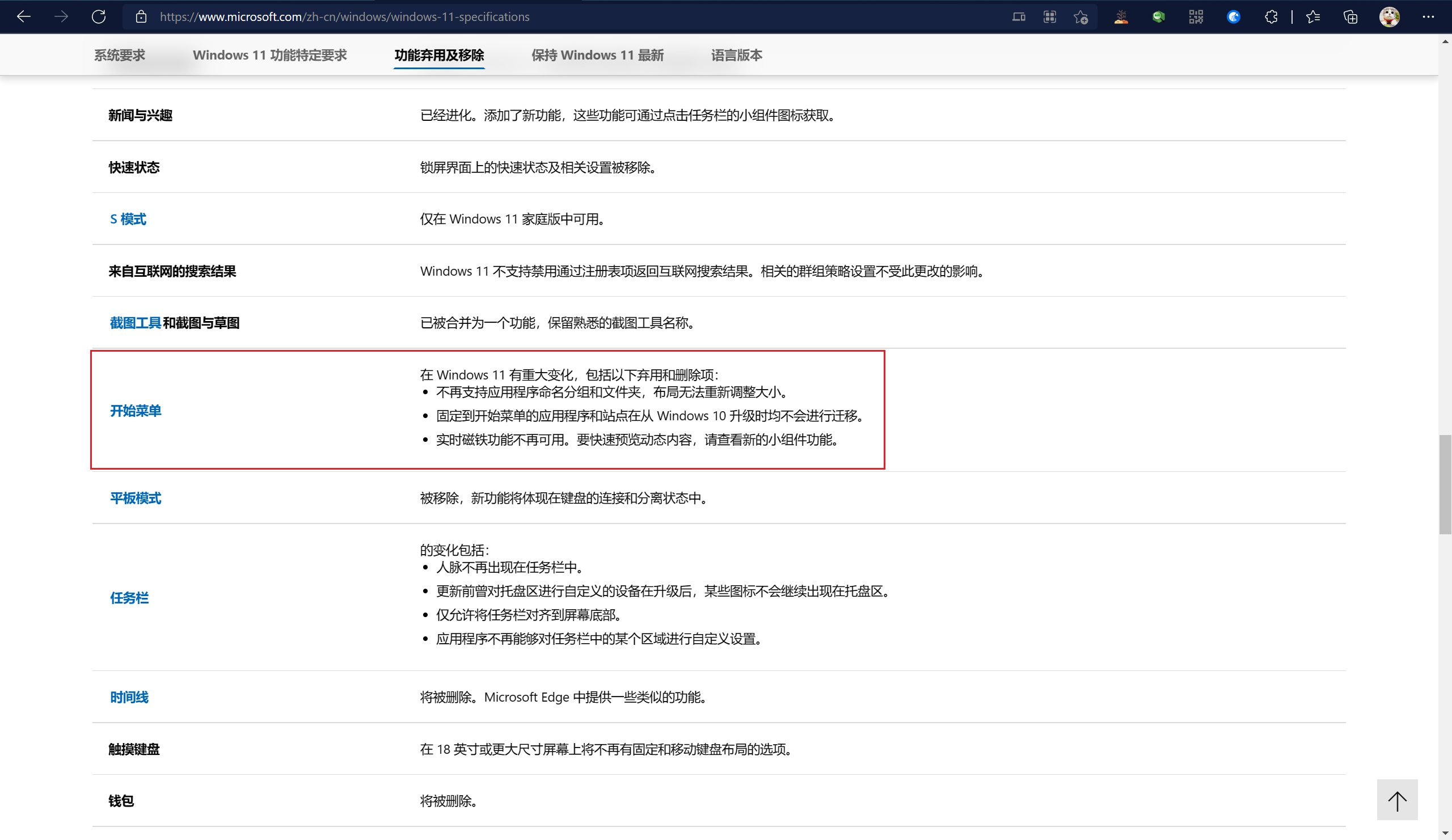The height and width of the screenshot is (840, 1452).
Task: Click the browser Back arrow
Action: point(24,16)
